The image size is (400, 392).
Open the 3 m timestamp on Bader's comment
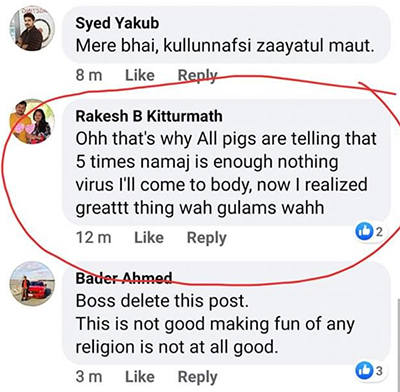(89, 377)
